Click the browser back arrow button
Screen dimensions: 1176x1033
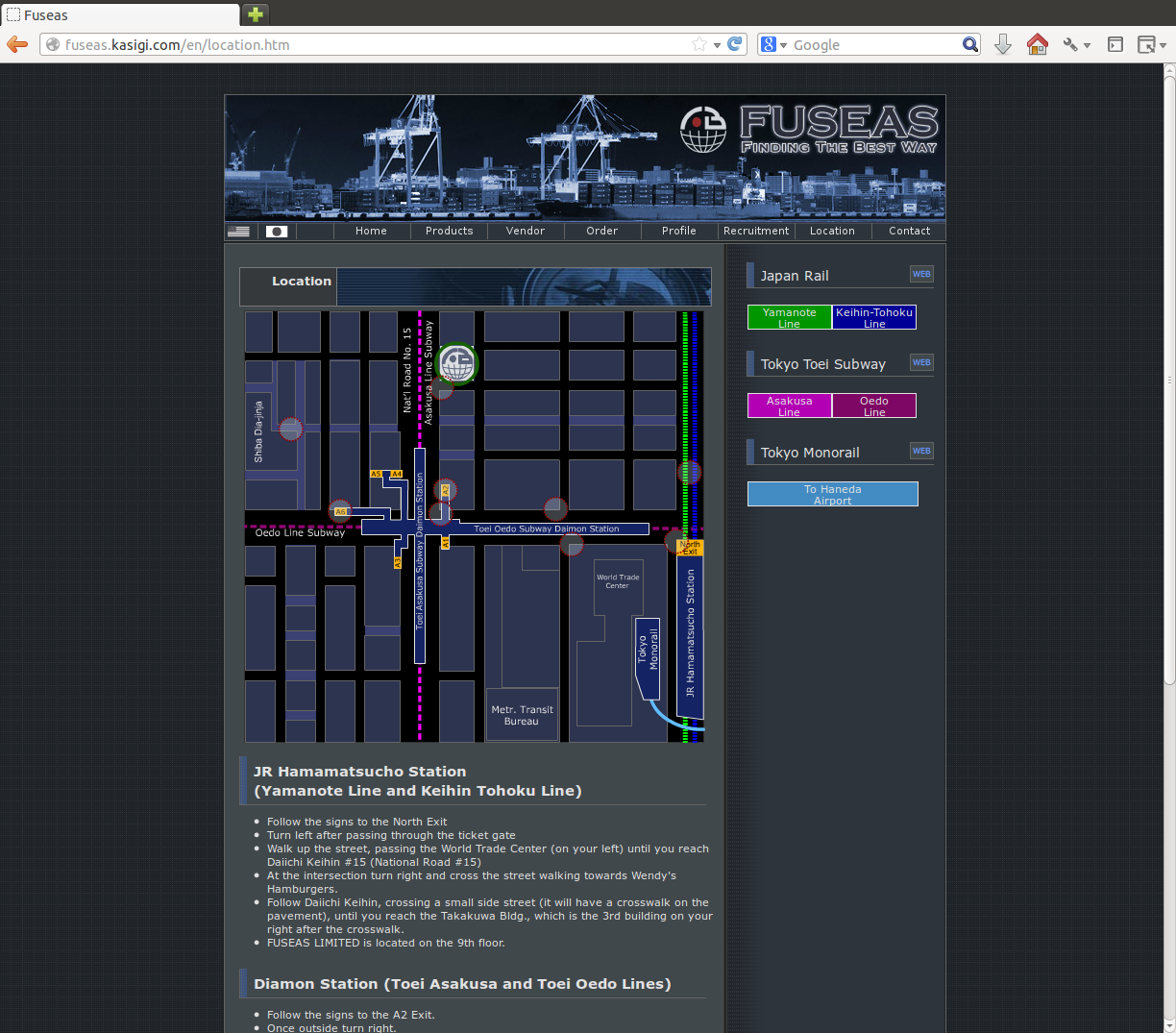(17, 44)
